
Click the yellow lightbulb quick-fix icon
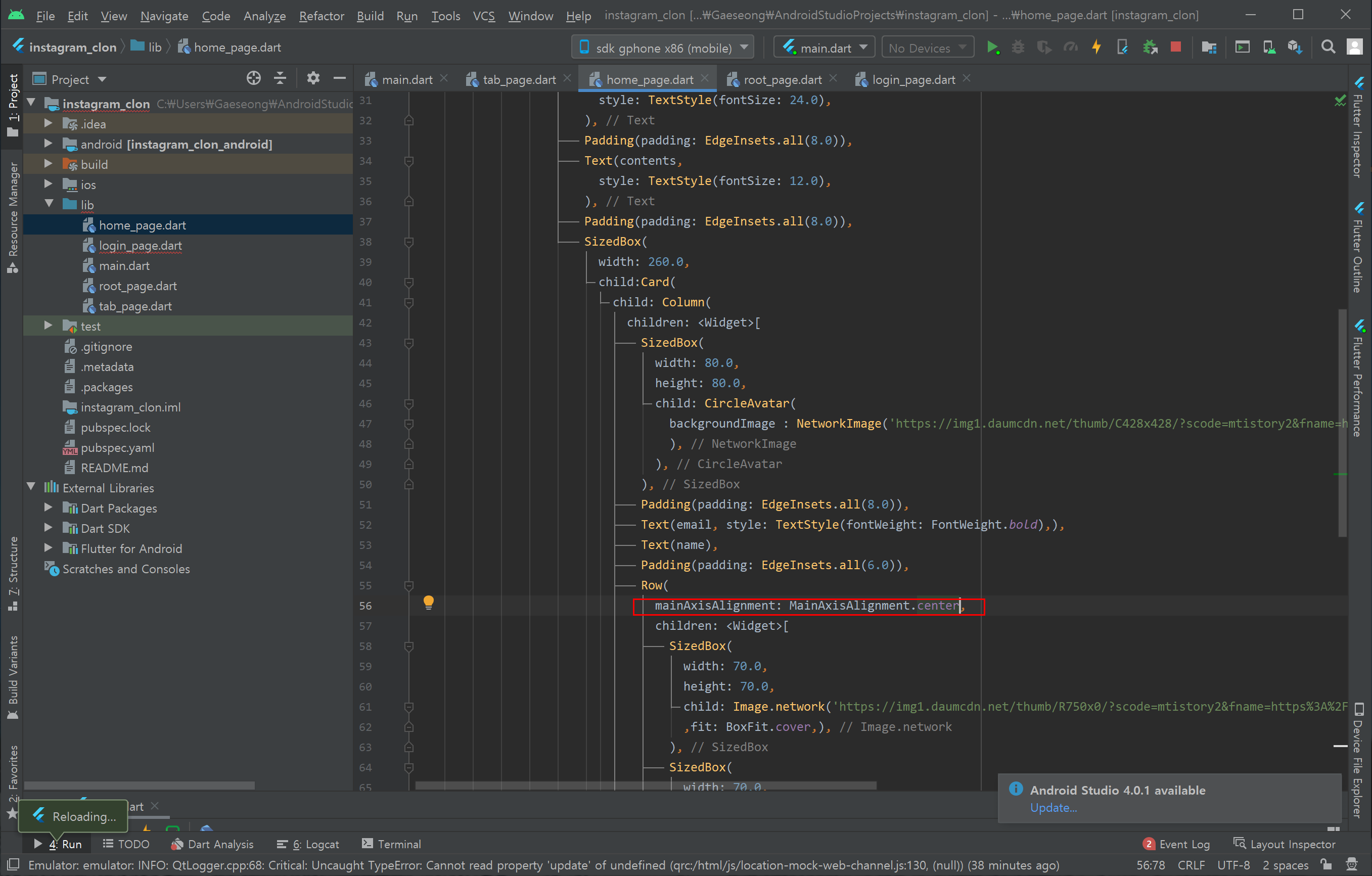click(x=429, y=602)
